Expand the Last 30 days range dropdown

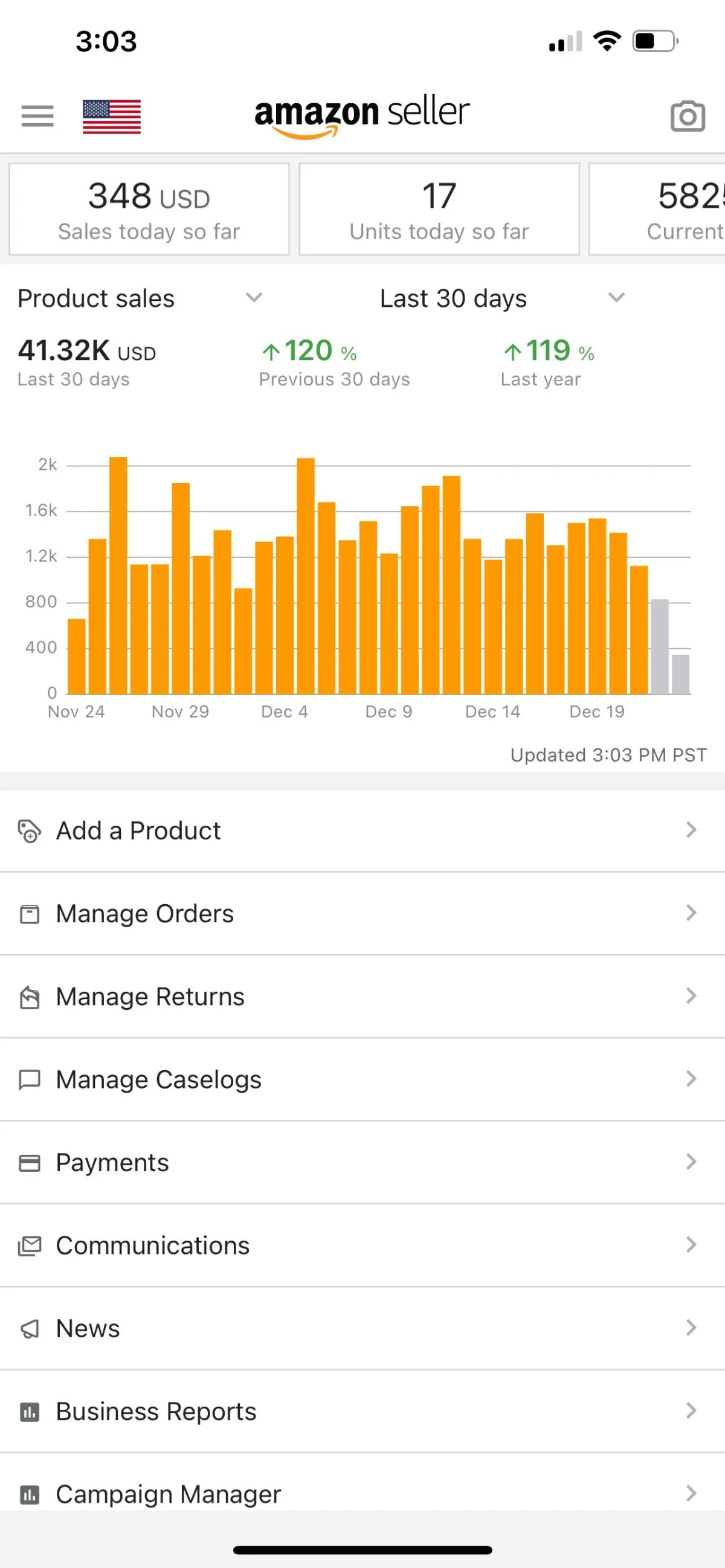pyautogui.click(x=616, y=298)
